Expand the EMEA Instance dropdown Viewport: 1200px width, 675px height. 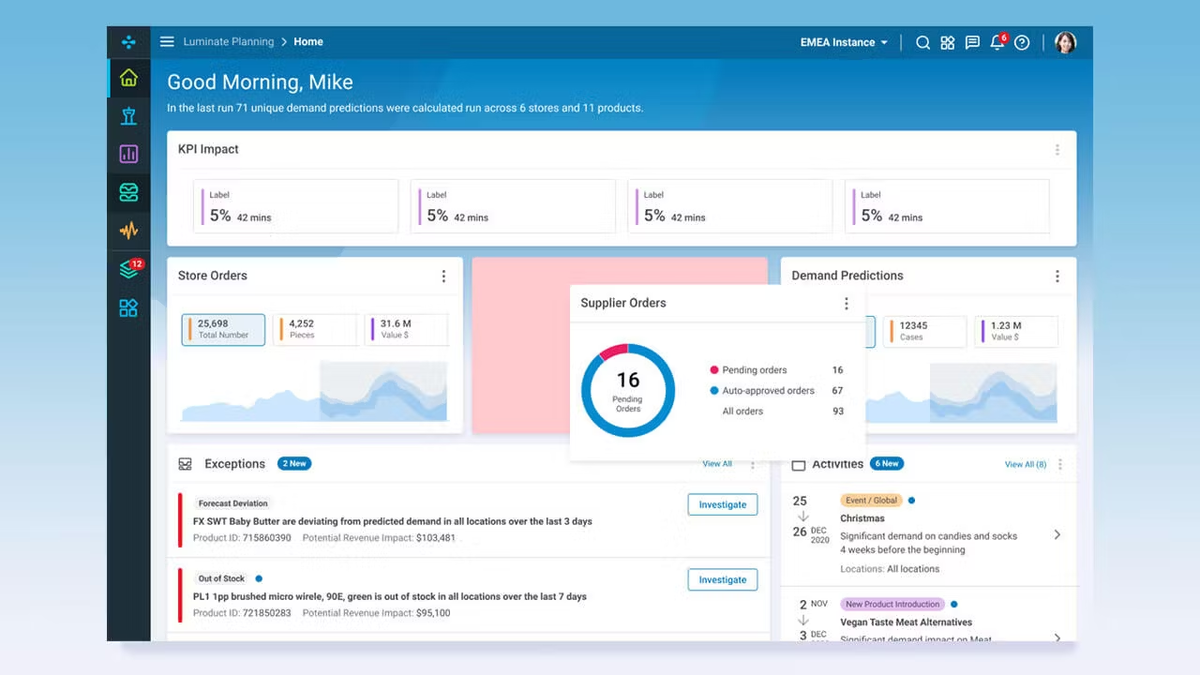(844, 43)
